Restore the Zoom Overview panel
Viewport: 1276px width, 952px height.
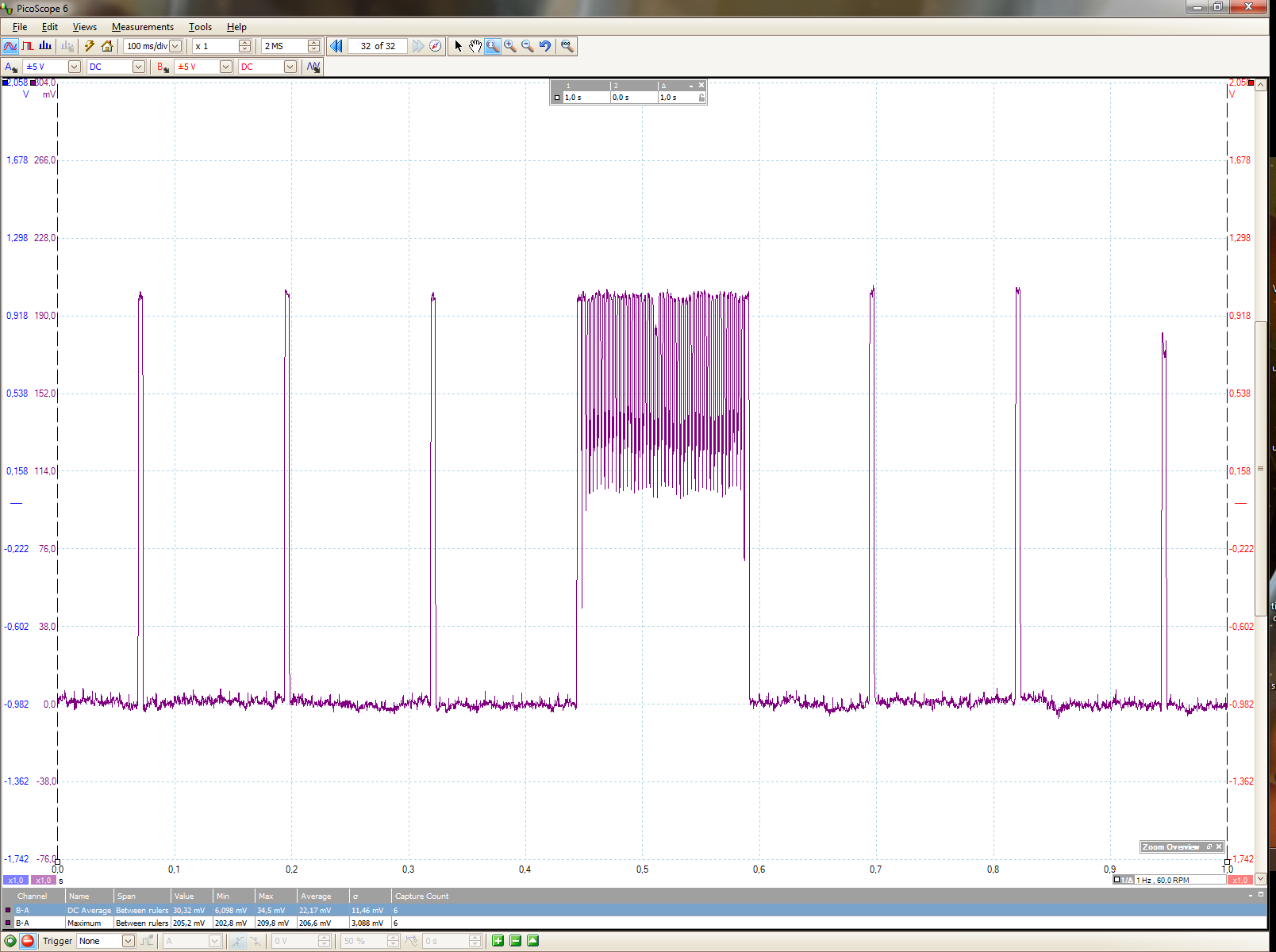pyautogui.click(x=1209, y=846)
